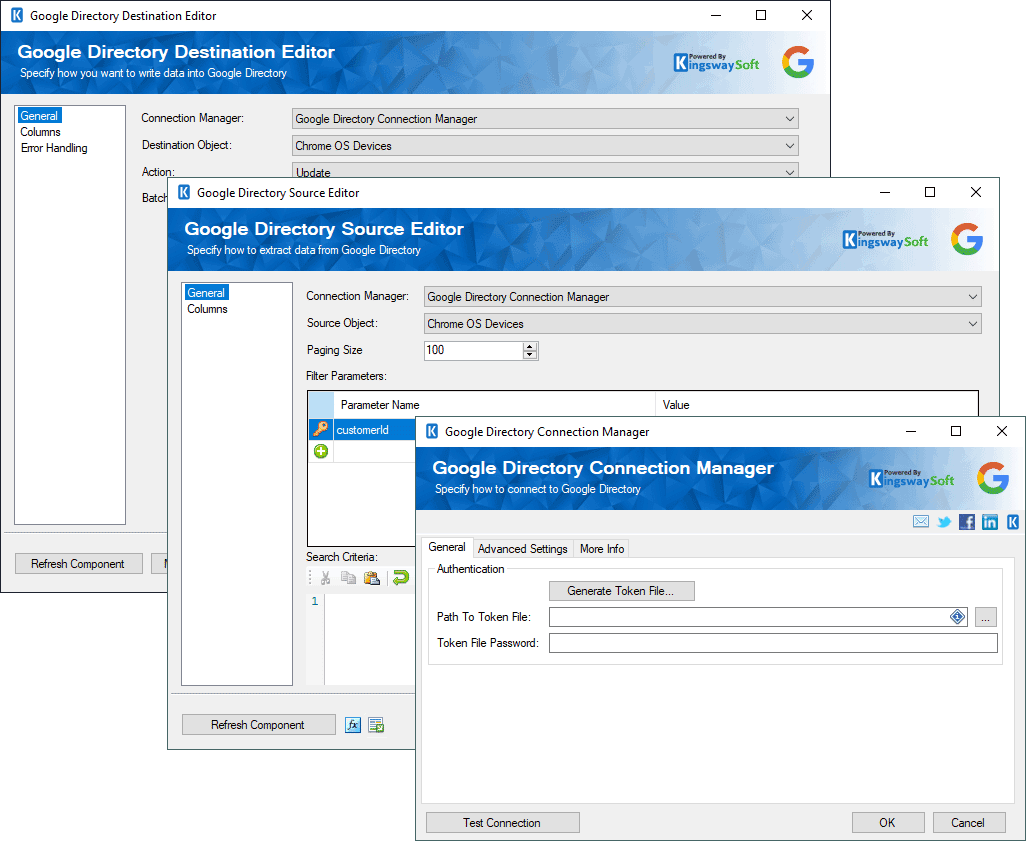The height and width of the screenshot is (841, 1026).
Task: Click the browse (...) button for token file
Action: pyautogui.click(x=985, y=617)
